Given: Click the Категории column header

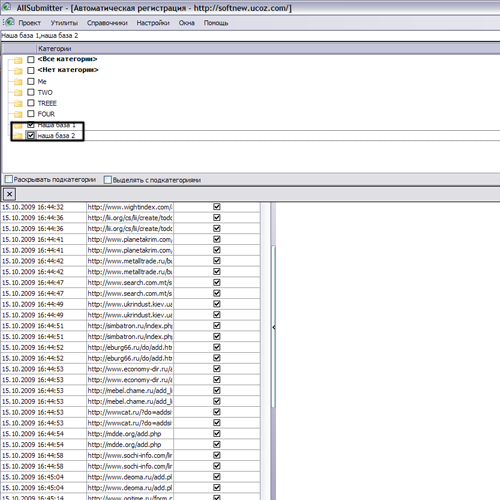Looking at the screenshot, I should tap(268, 49).
